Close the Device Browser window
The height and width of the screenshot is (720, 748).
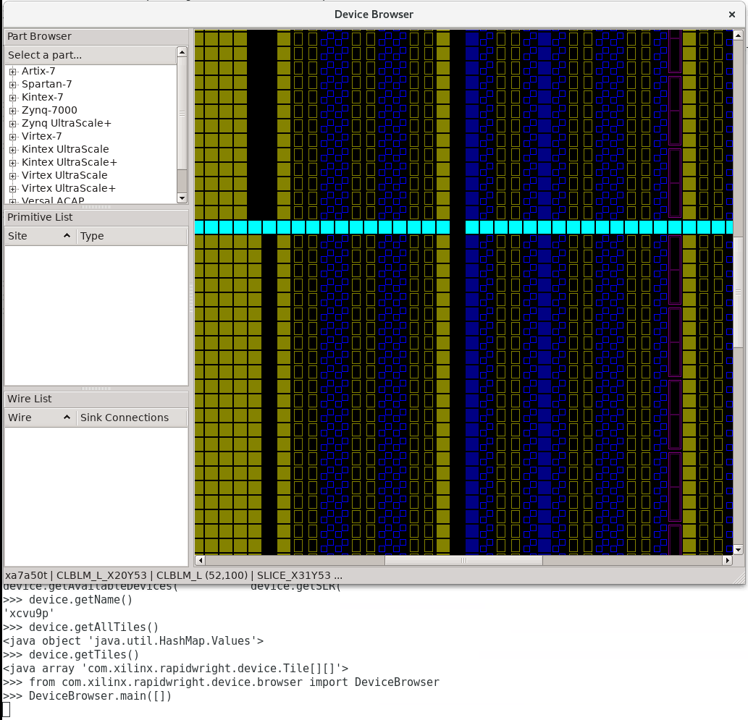[732, 15]
